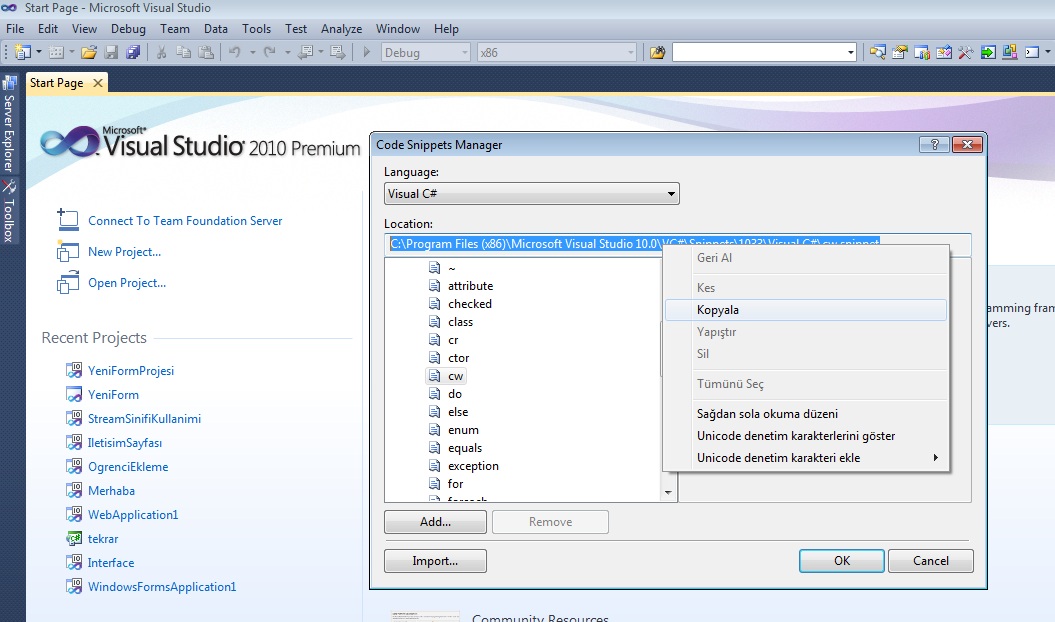Viewport: 1055px width, 622px height.
Task: Select the exception snippet in the list
Action: click(x=473, y=466)
